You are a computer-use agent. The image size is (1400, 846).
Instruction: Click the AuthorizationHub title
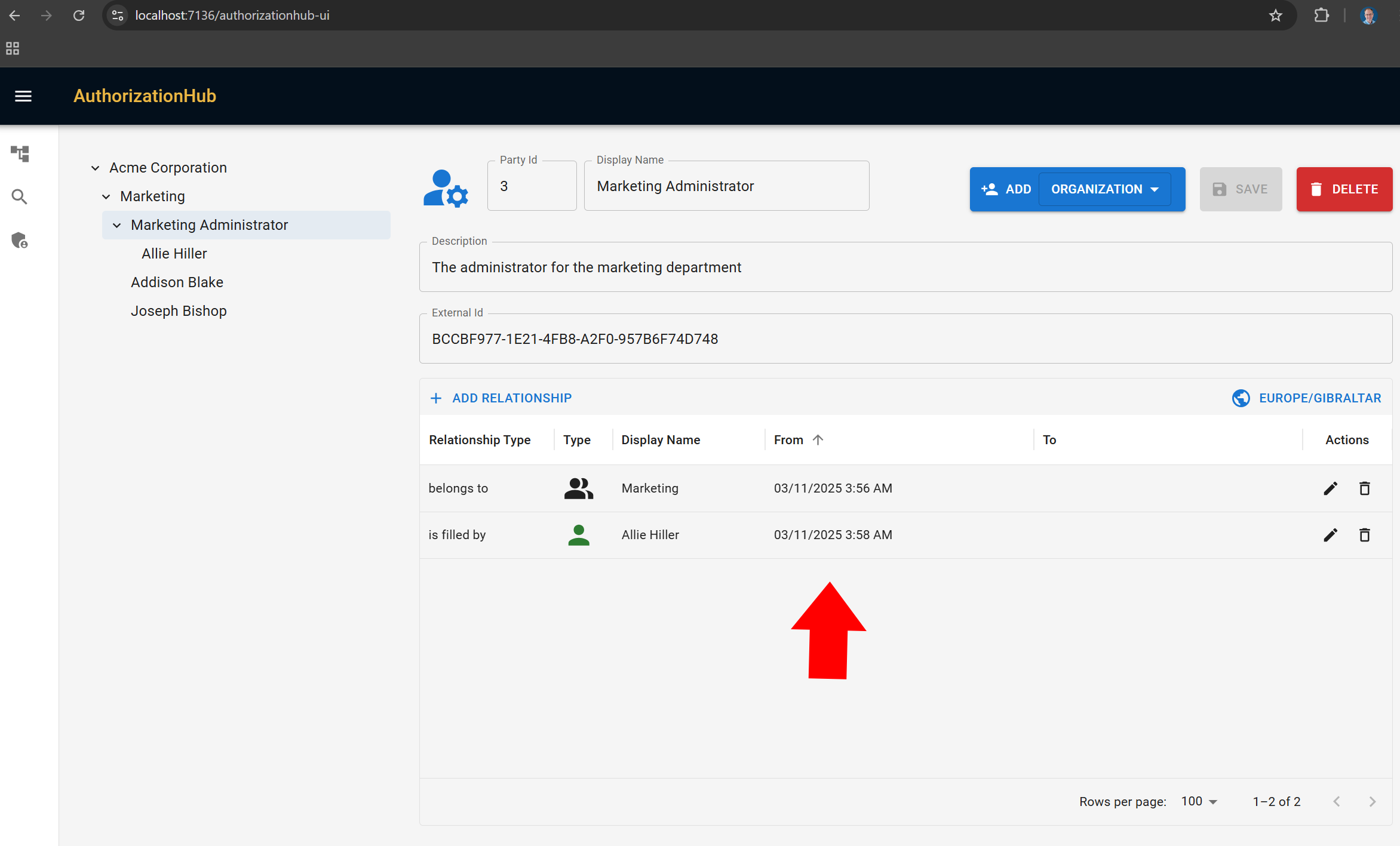tap(145, 96)
